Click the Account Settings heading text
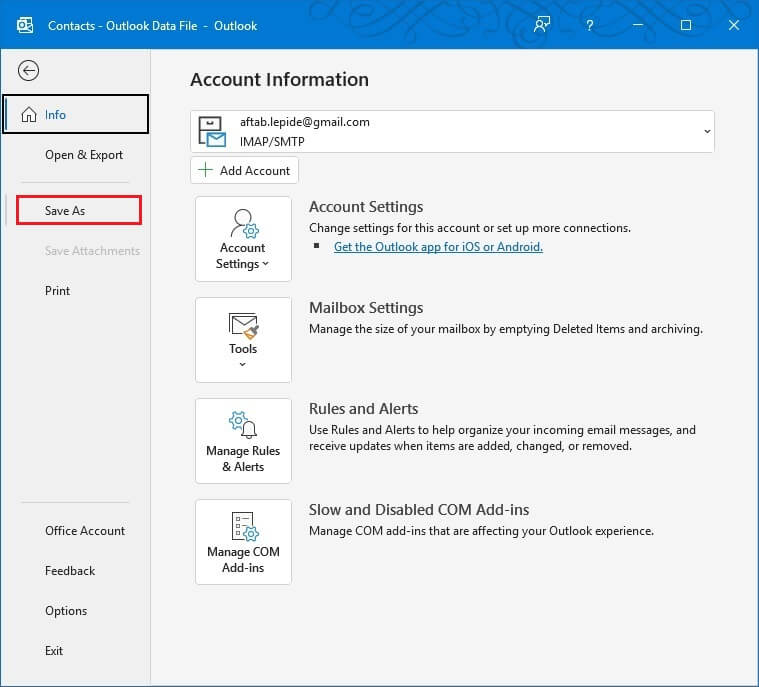This screenshot has height=687, width=759. tap(366, 207)
